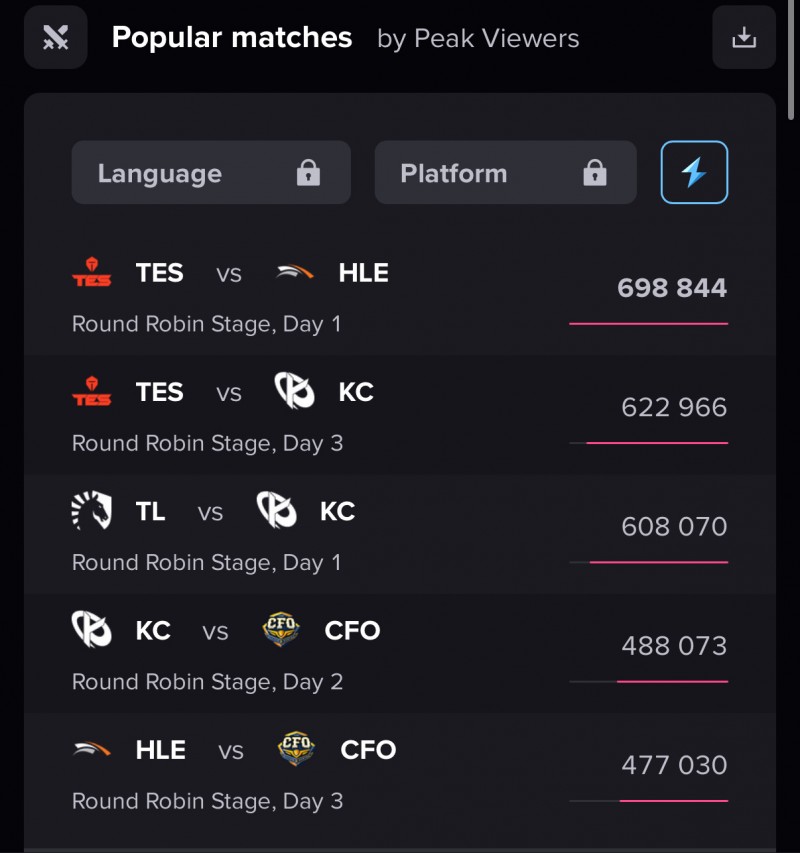
Task: Select the HLE vs CFO match
Action: (300, 774)
